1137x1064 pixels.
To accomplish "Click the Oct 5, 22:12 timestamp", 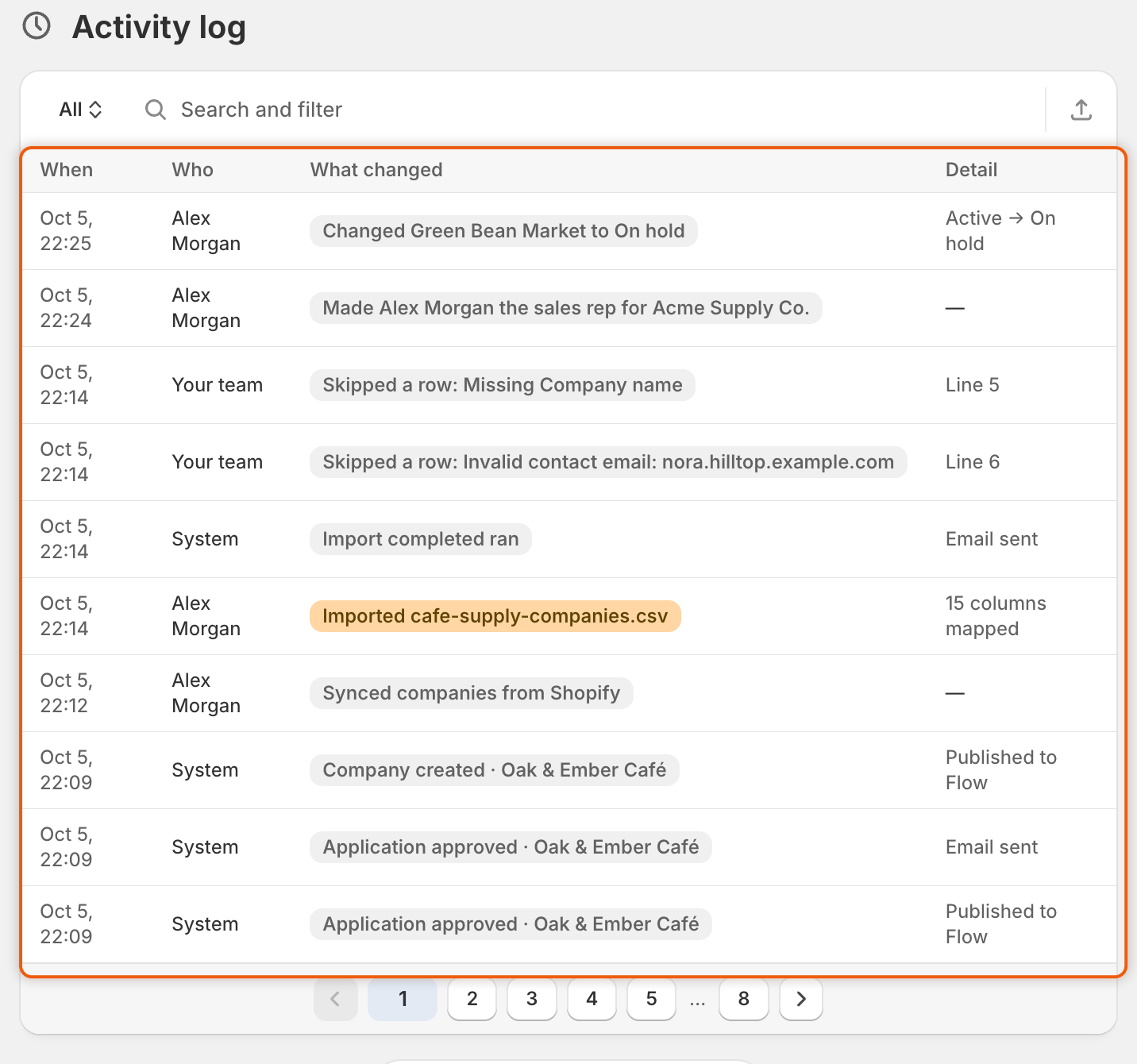I will (67, 693).
